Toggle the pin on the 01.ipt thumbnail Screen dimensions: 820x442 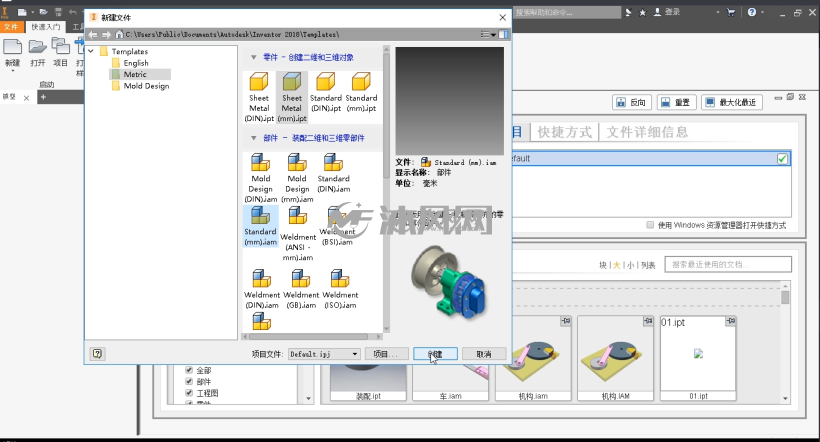pyautogui.click(x=731, y=321)
